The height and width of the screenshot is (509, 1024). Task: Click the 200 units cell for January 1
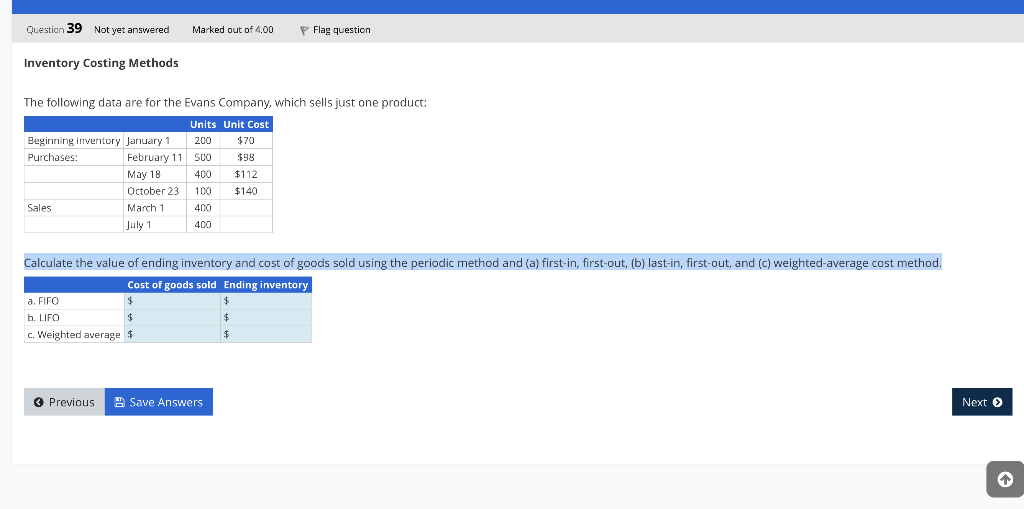[x=203, y=140]
